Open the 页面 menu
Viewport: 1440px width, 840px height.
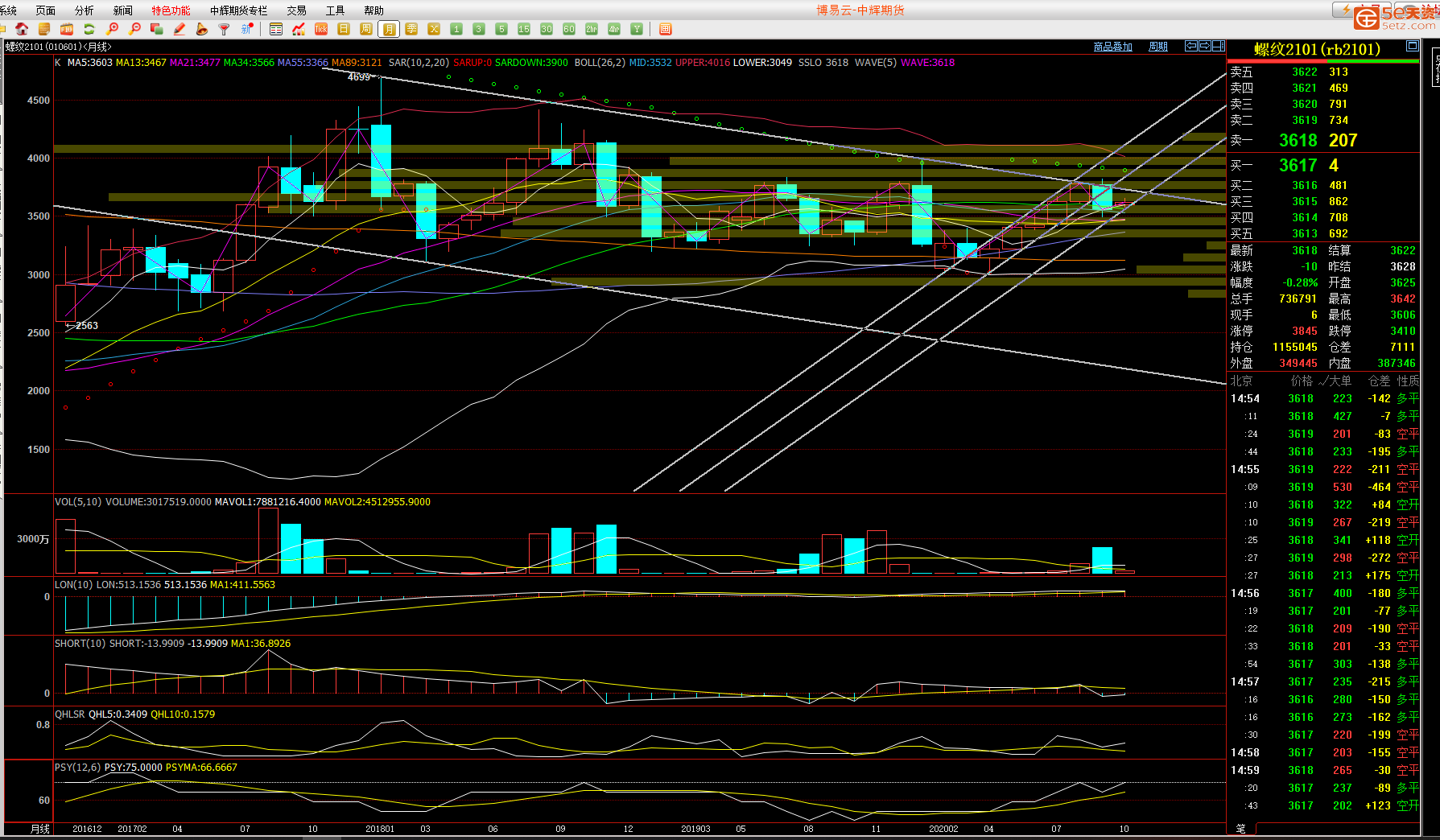46,10
